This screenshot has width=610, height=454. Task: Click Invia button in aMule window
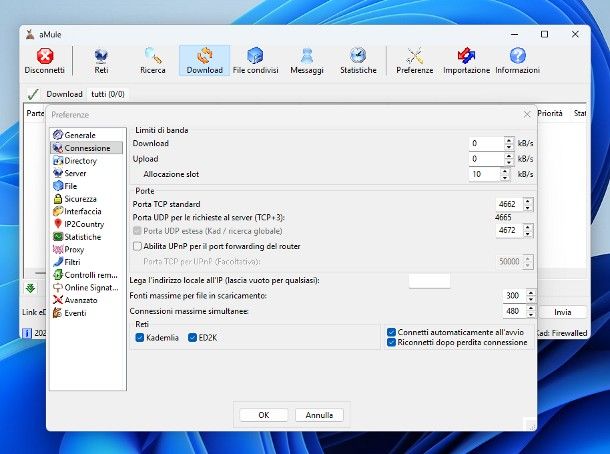563,312
